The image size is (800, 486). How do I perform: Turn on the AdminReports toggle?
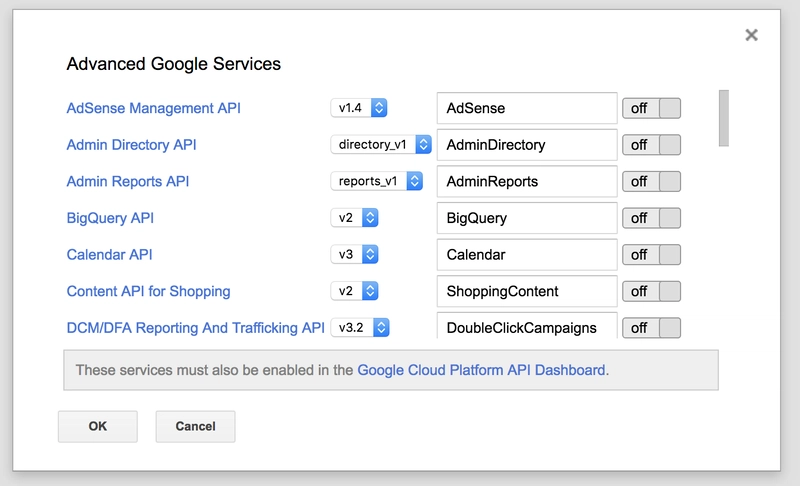[652, 182]
